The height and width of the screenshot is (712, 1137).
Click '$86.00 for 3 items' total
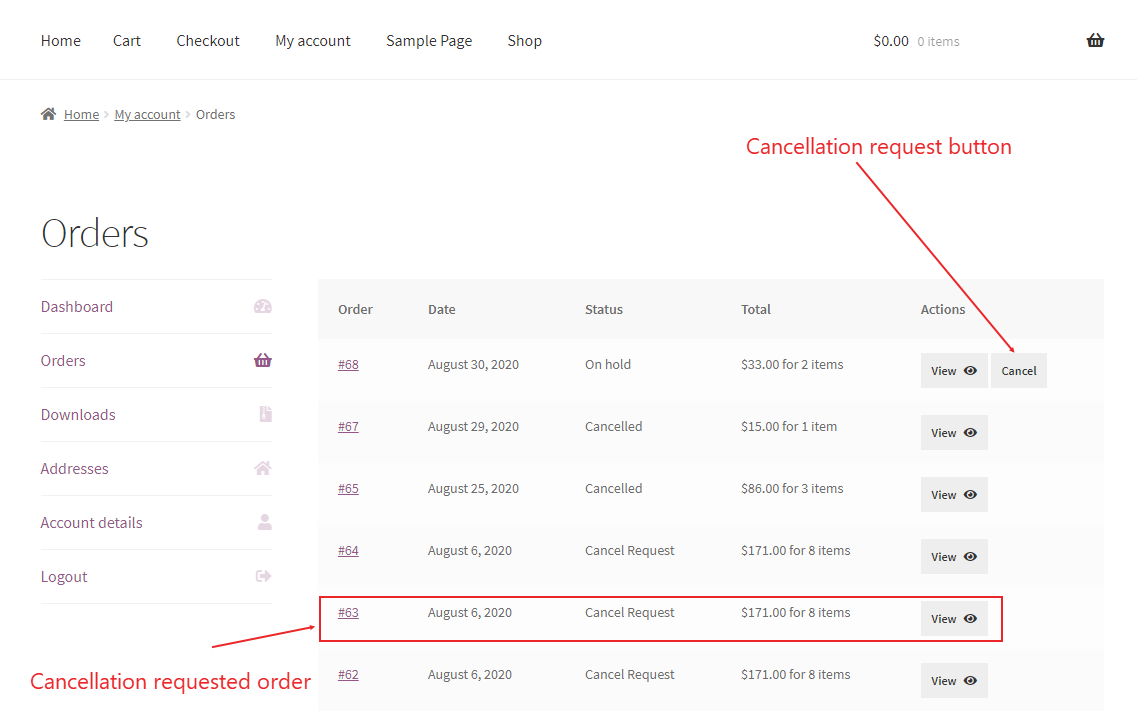pos(792,489)
